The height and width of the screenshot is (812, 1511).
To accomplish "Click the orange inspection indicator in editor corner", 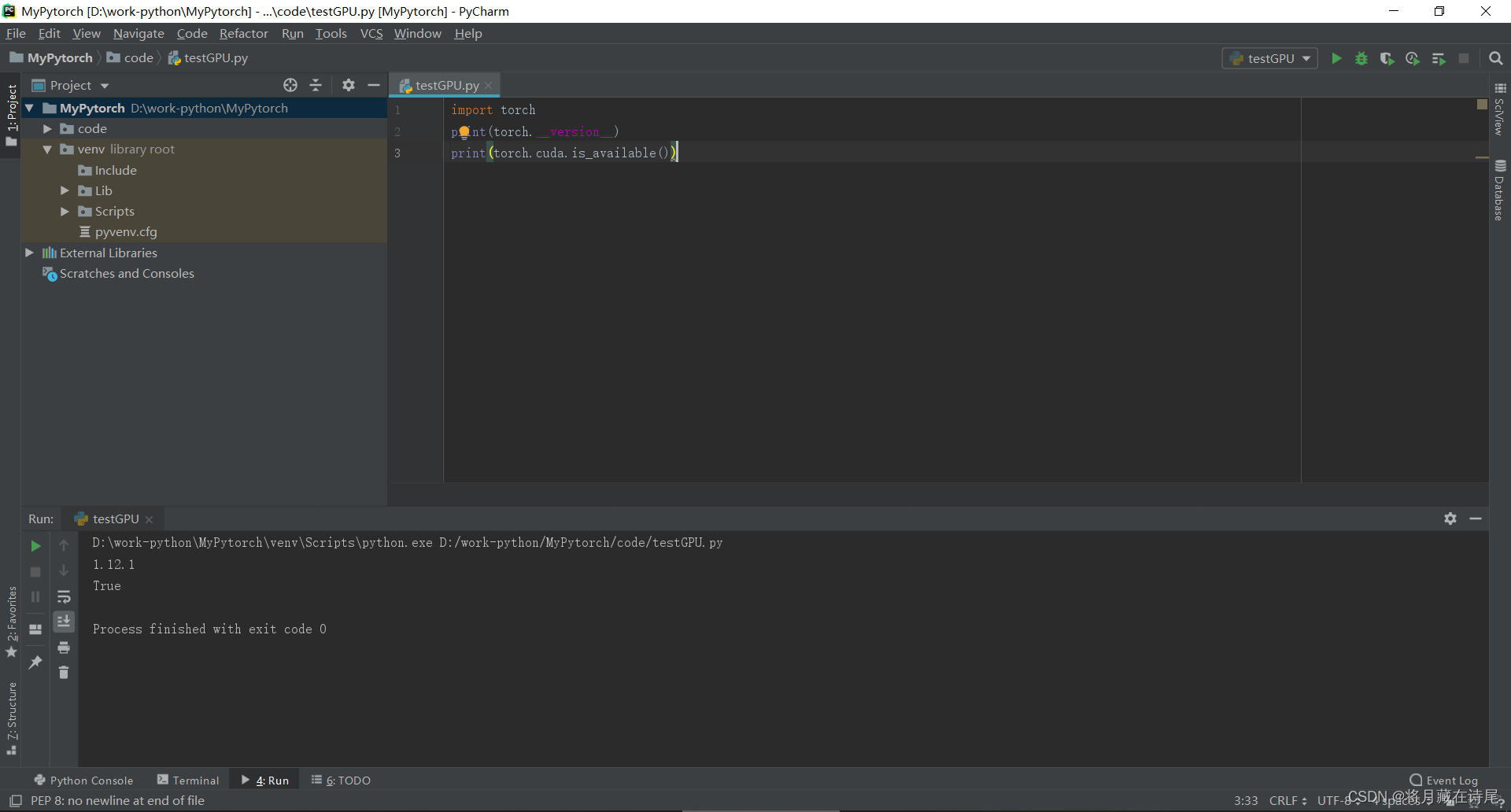I will (1482, 105).
